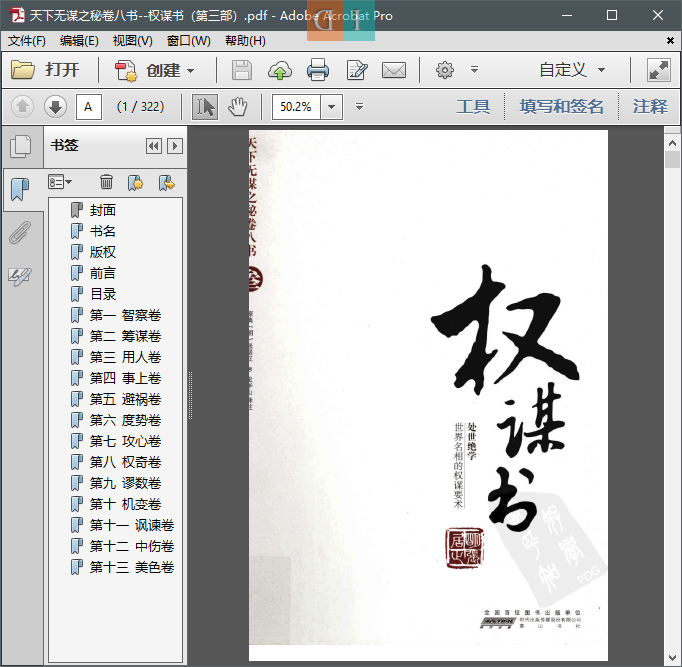This screenshot has width=682, height=667.
Task: Open the 编辑(E) menu
Action: (79, 41)
